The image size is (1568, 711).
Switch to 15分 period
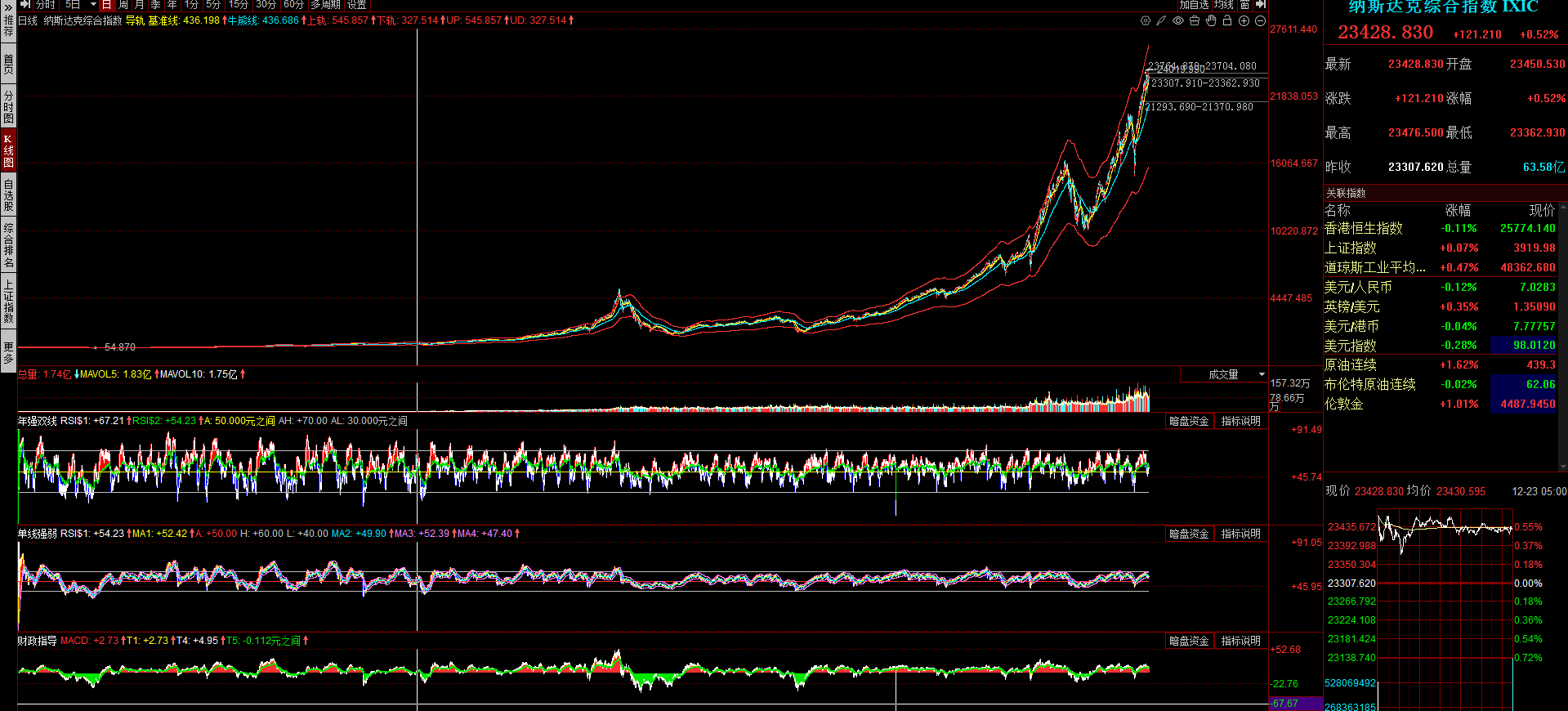(x=239, y=5)
